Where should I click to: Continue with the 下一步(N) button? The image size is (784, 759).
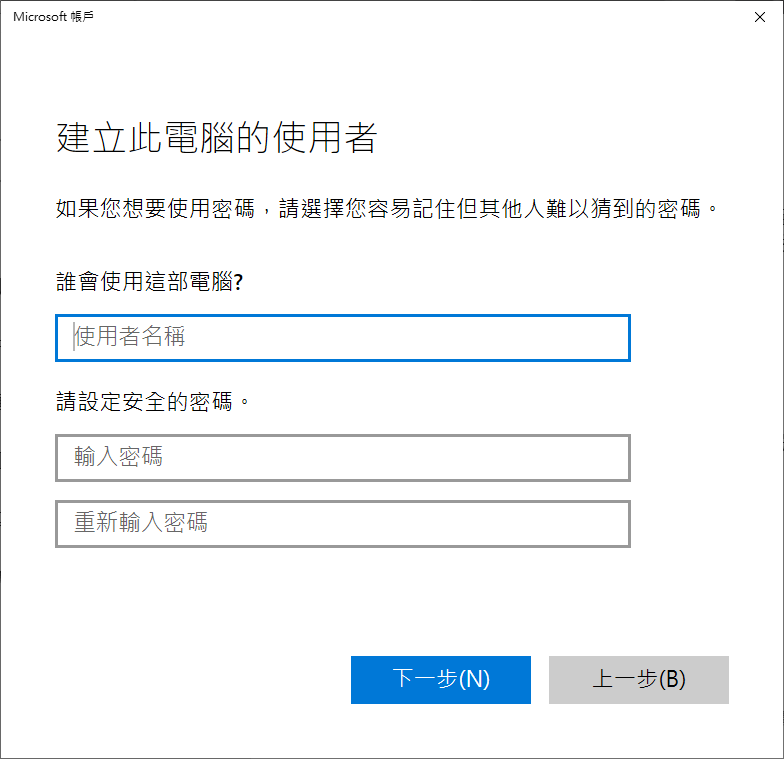[440, 680]
